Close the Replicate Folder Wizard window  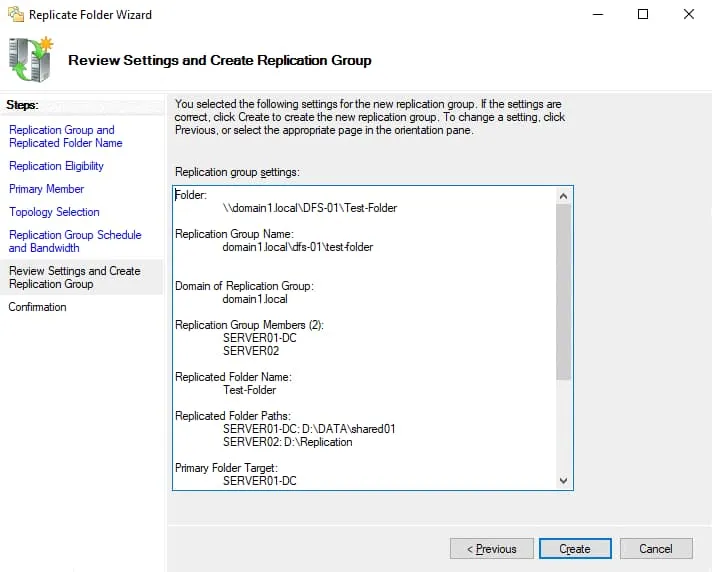pyautogui.click(x=689, y=15)
